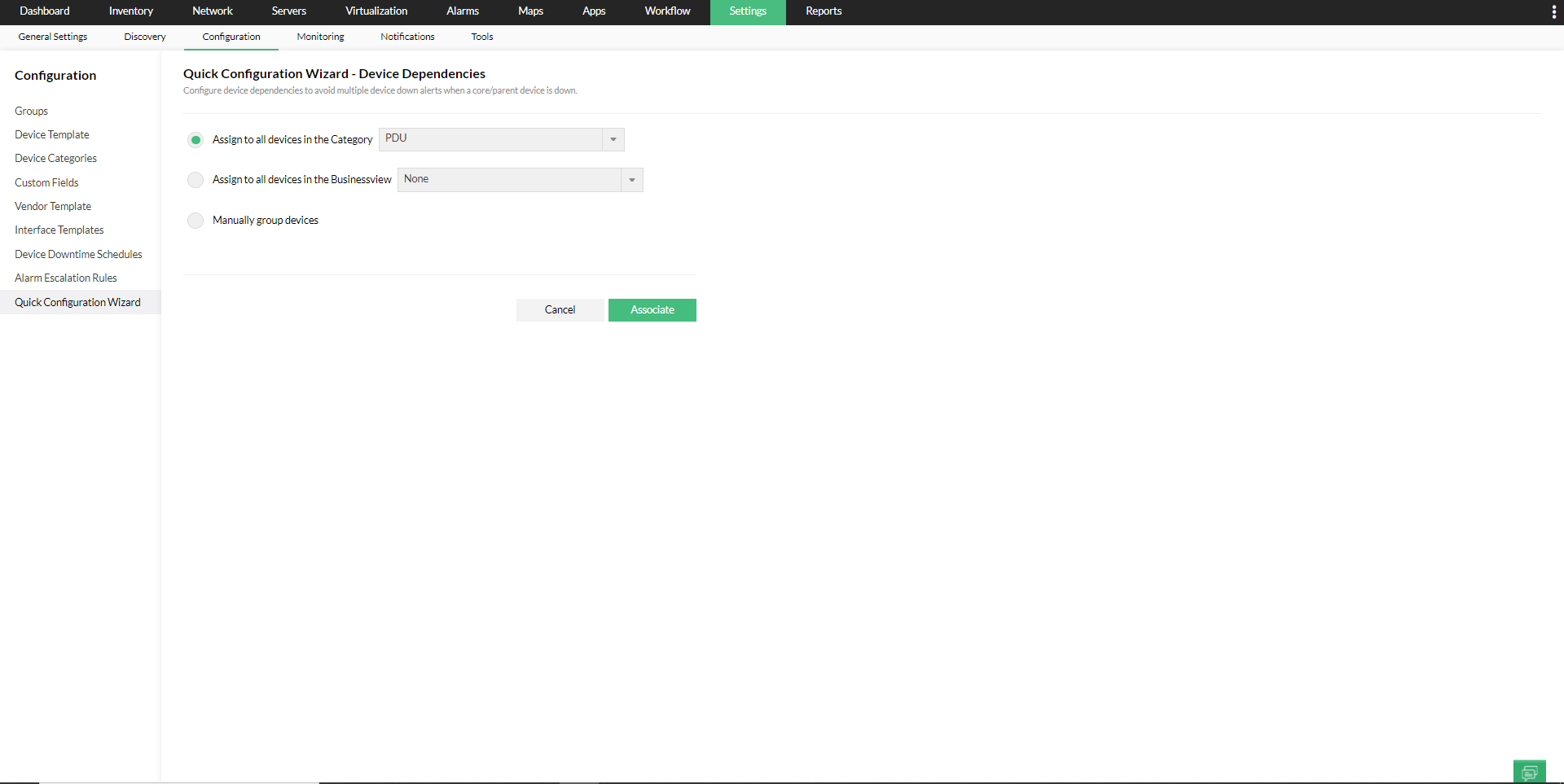Switch to the Monitoring tab
This screenshot has height=784, width=1564.
(319, 37)
